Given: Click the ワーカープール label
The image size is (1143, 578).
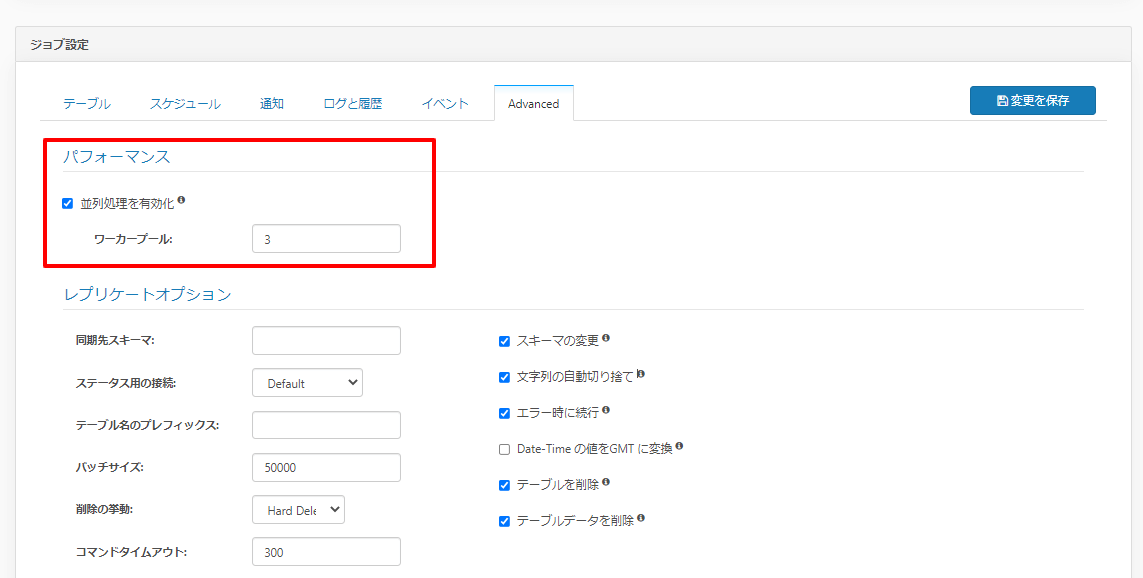Looking at the screenshot, I should (x=133, y=238).
